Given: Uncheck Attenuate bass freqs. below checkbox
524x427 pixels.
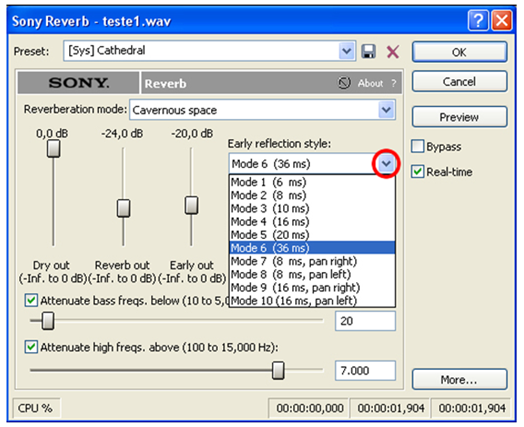Looking at the screenshot, I should click(x=31, y=300).
